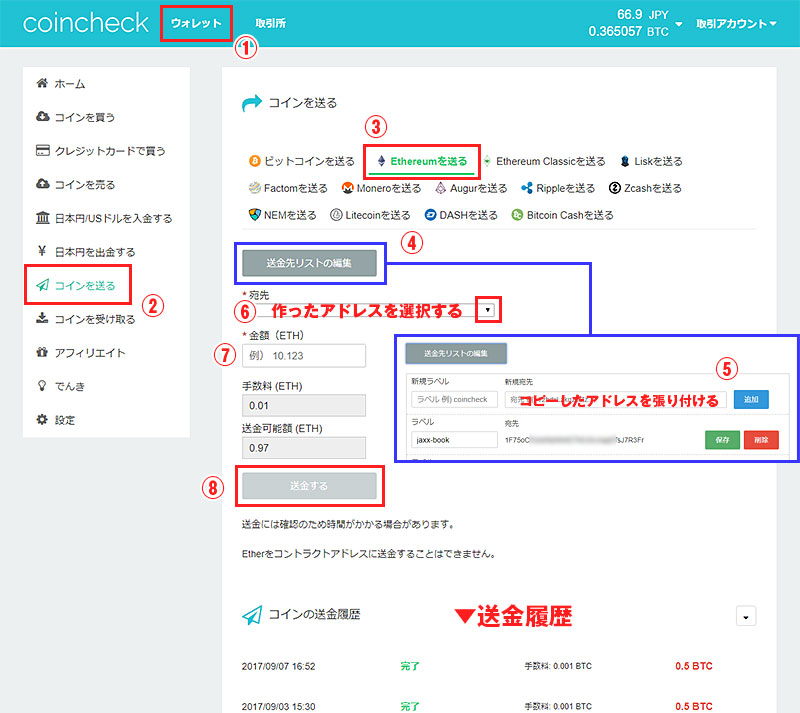Switch to the 取引所 tab
The height and width of the screenshot is (713, 800).
coord(270,23)
